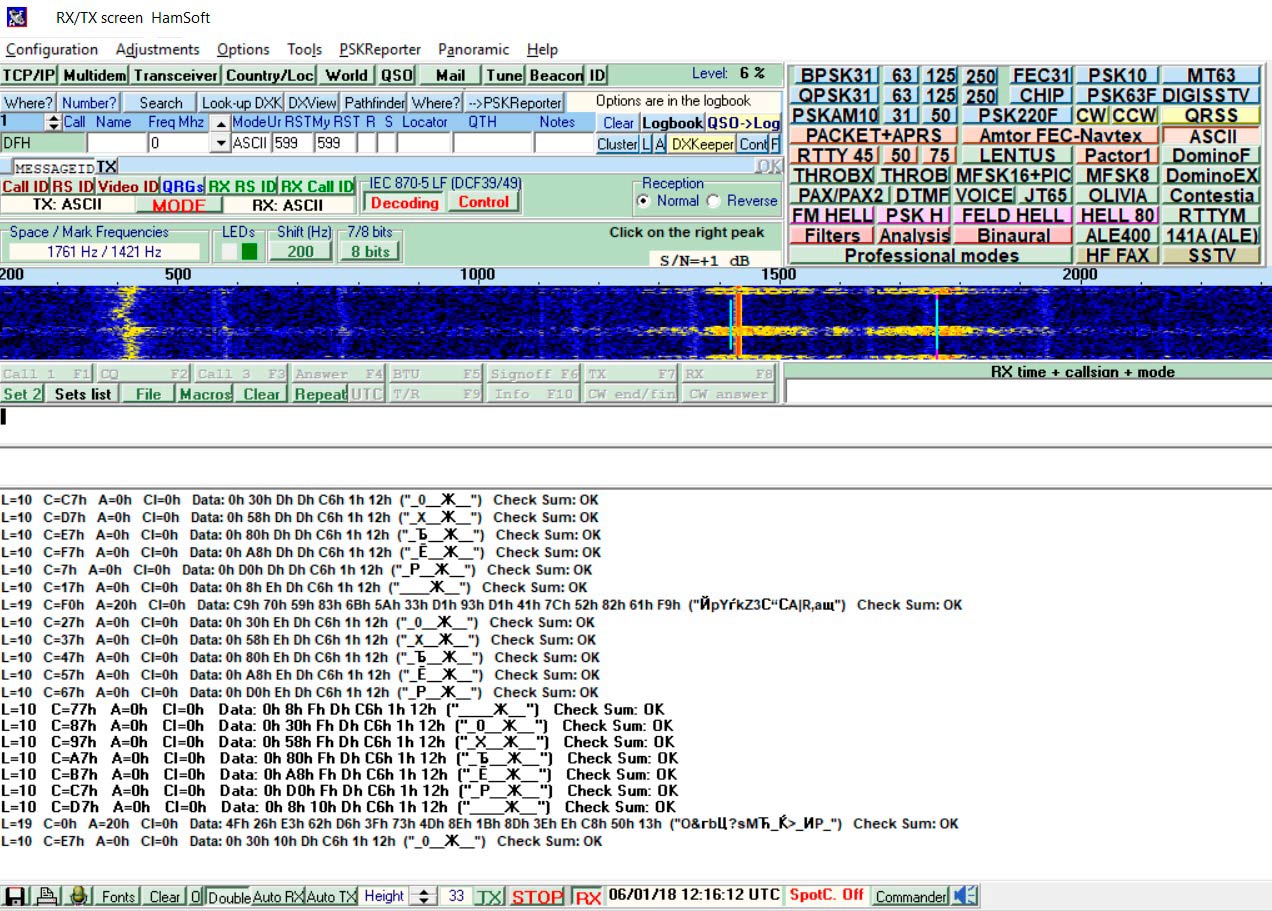Click the speaker sound icon

965,896
